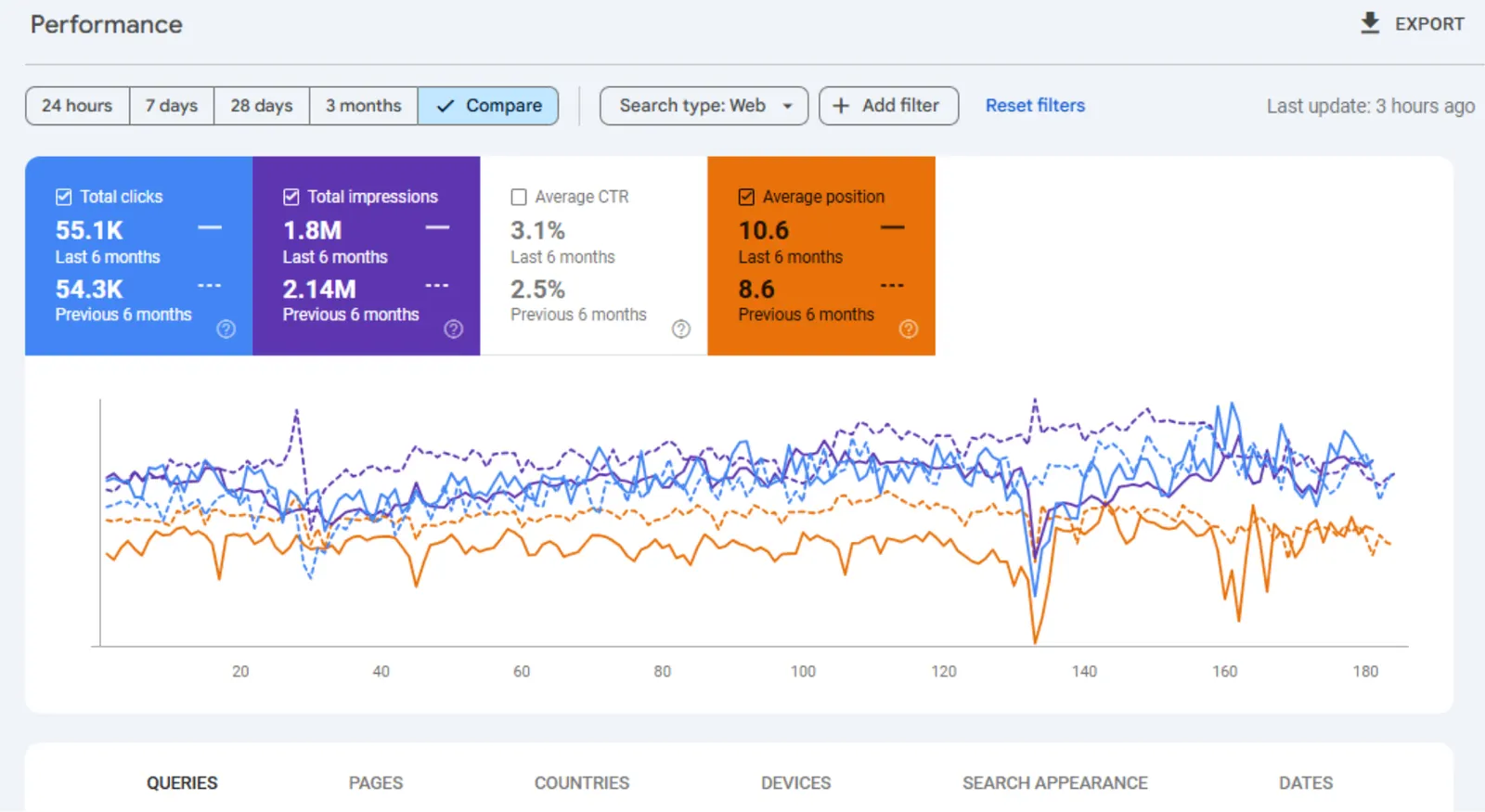Click the EXPORT button label
The width and height of the screenshot is (1485, 812).
click(x=1429, y=24)
